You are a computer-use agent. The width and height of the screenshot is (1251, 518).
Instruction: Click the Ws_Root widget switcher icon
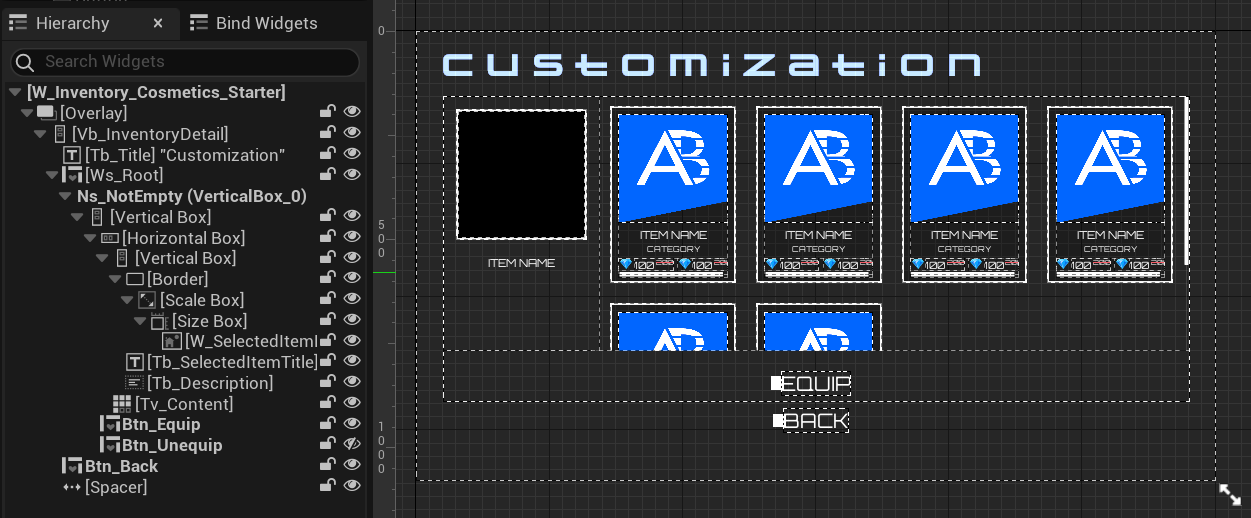coord(71,176)
